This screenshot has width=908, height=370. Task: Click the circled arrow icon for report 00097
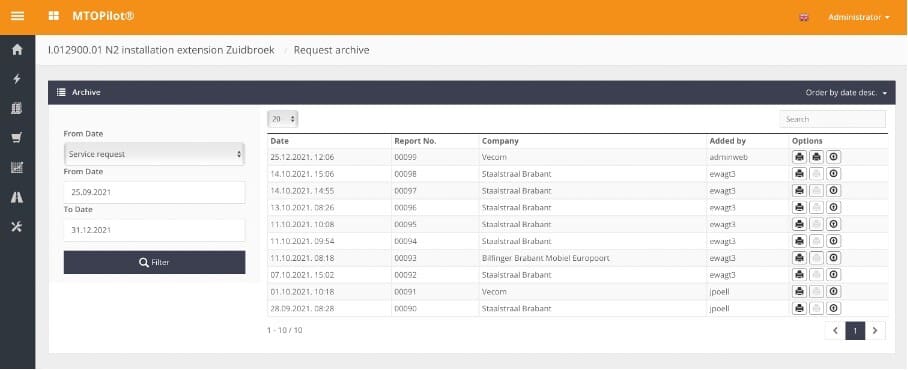(x=833, y=191)
